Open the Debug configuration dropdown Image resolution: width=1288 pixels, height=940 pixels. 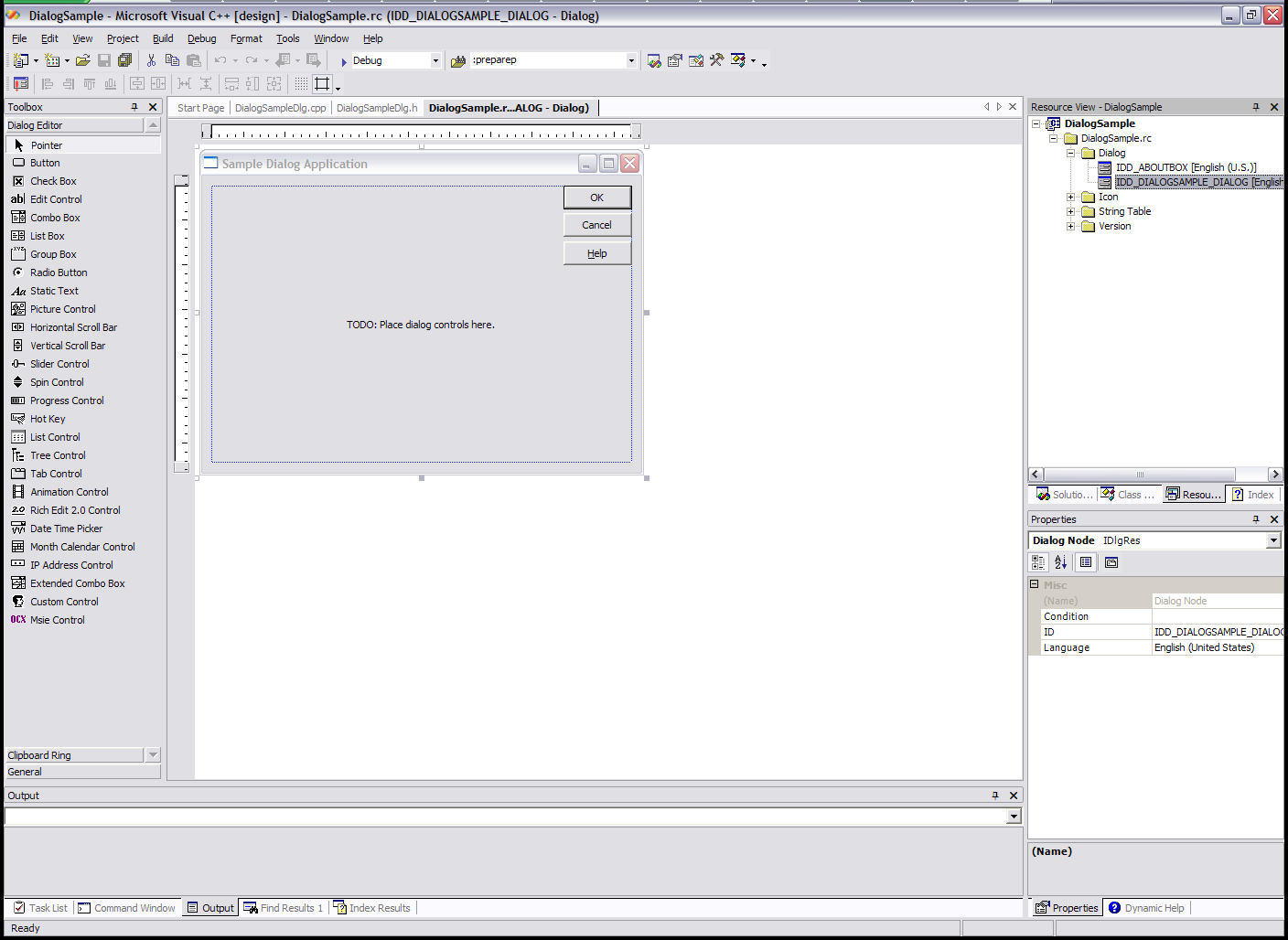pos(435,60)
